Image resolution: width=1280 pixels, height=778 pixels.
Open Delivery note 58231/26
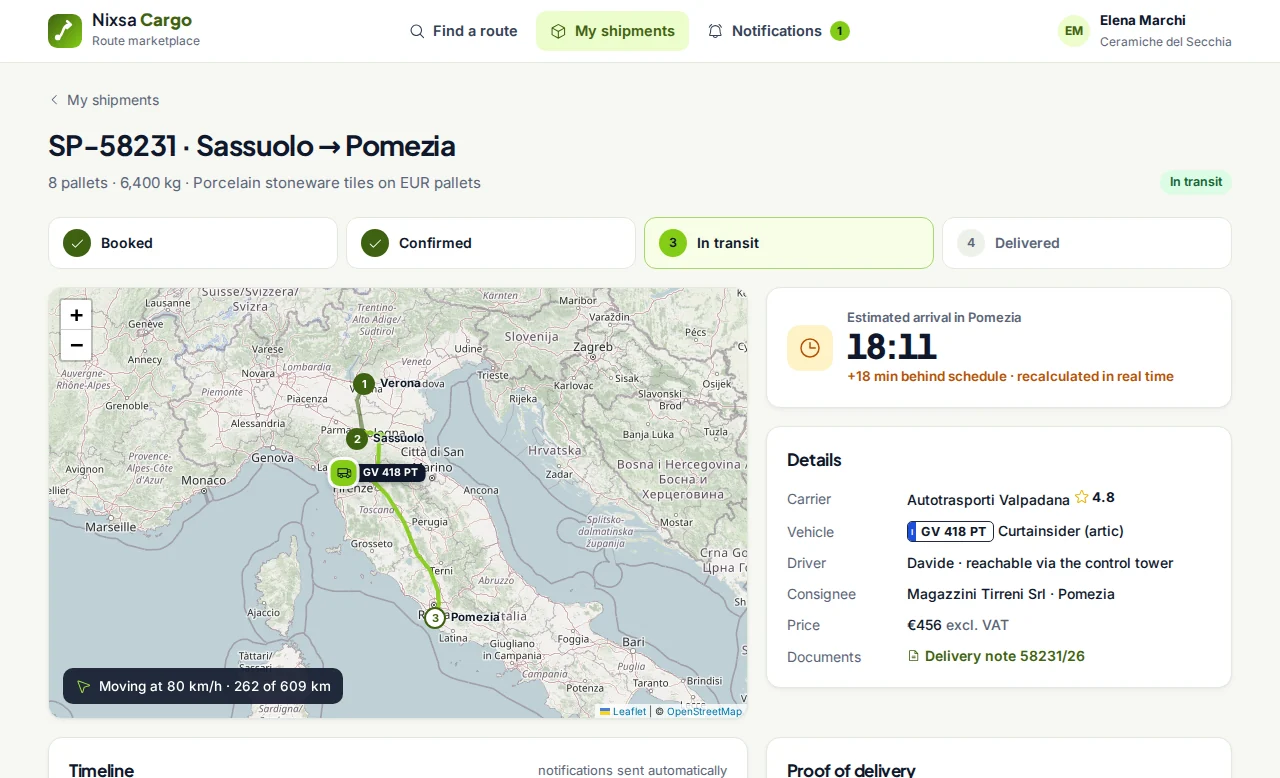(996, 656)
